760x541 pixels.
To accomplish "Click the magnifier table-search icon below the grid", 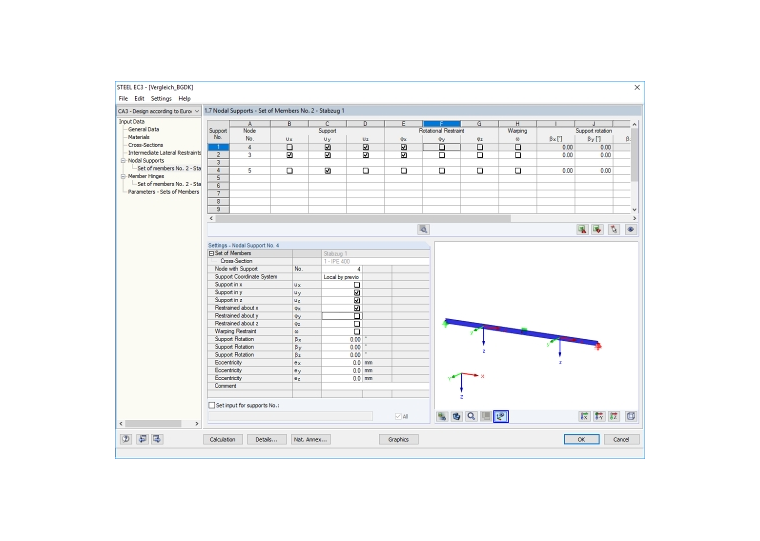I will (423, 229).
